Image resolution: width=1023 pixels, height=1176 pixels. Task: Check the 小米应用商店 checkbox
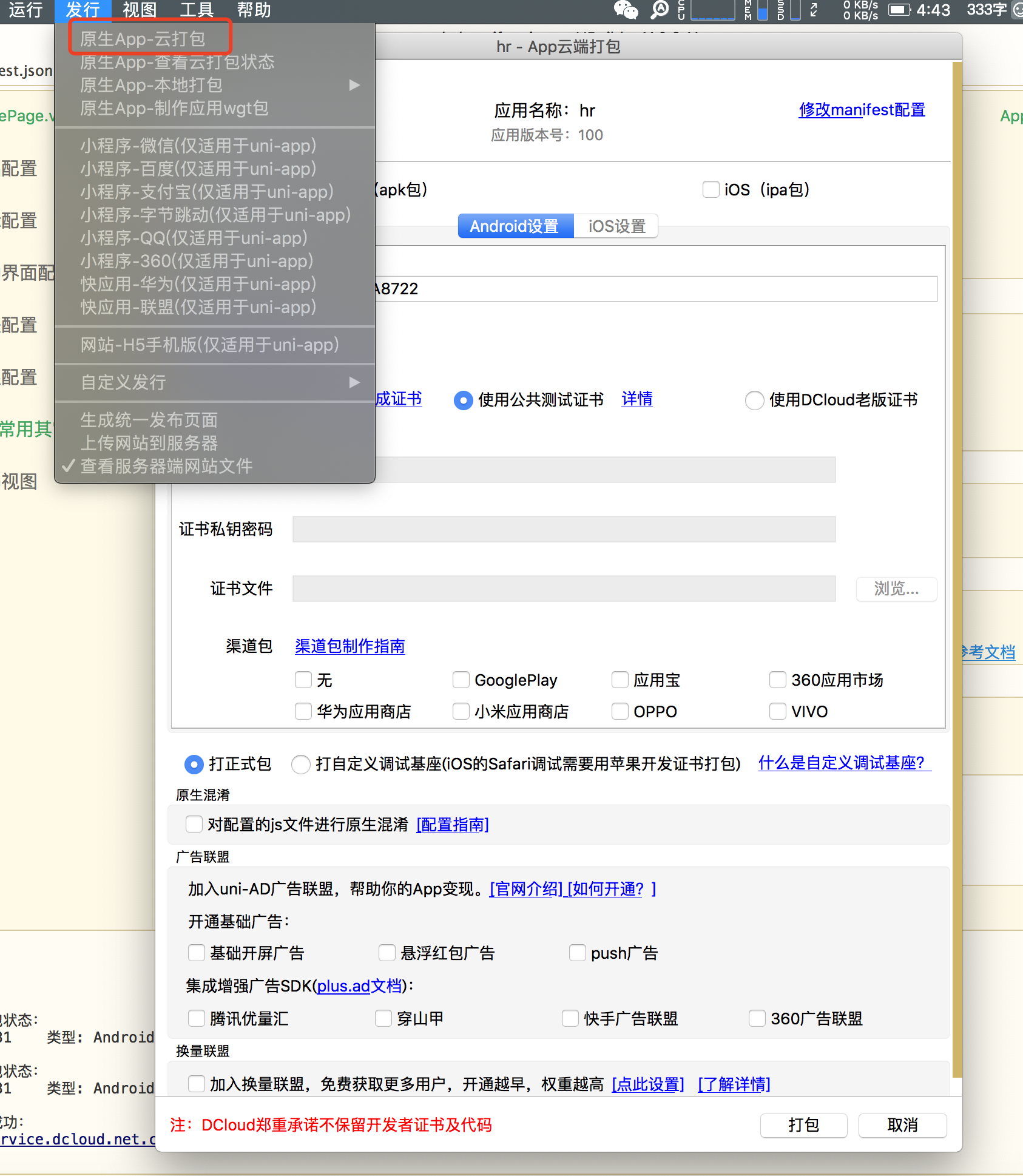tap(461, 711)
